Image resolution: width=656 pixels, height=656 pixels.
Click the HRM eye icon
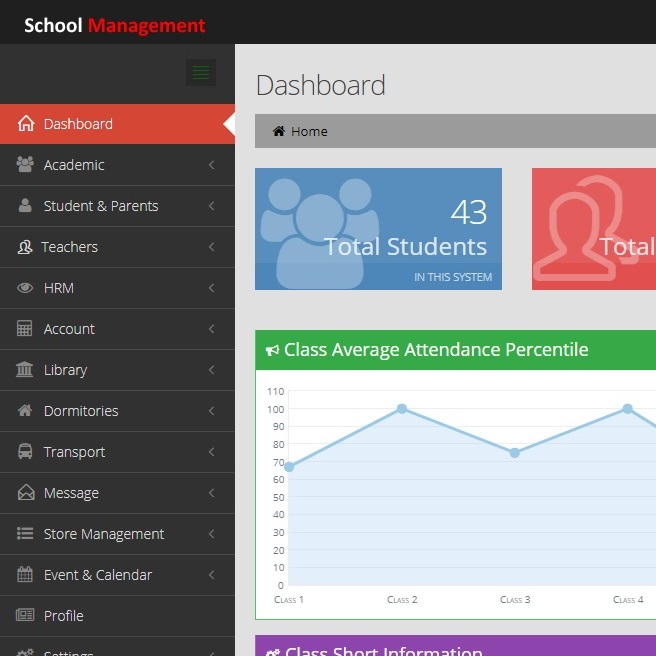tap(25, 288)
